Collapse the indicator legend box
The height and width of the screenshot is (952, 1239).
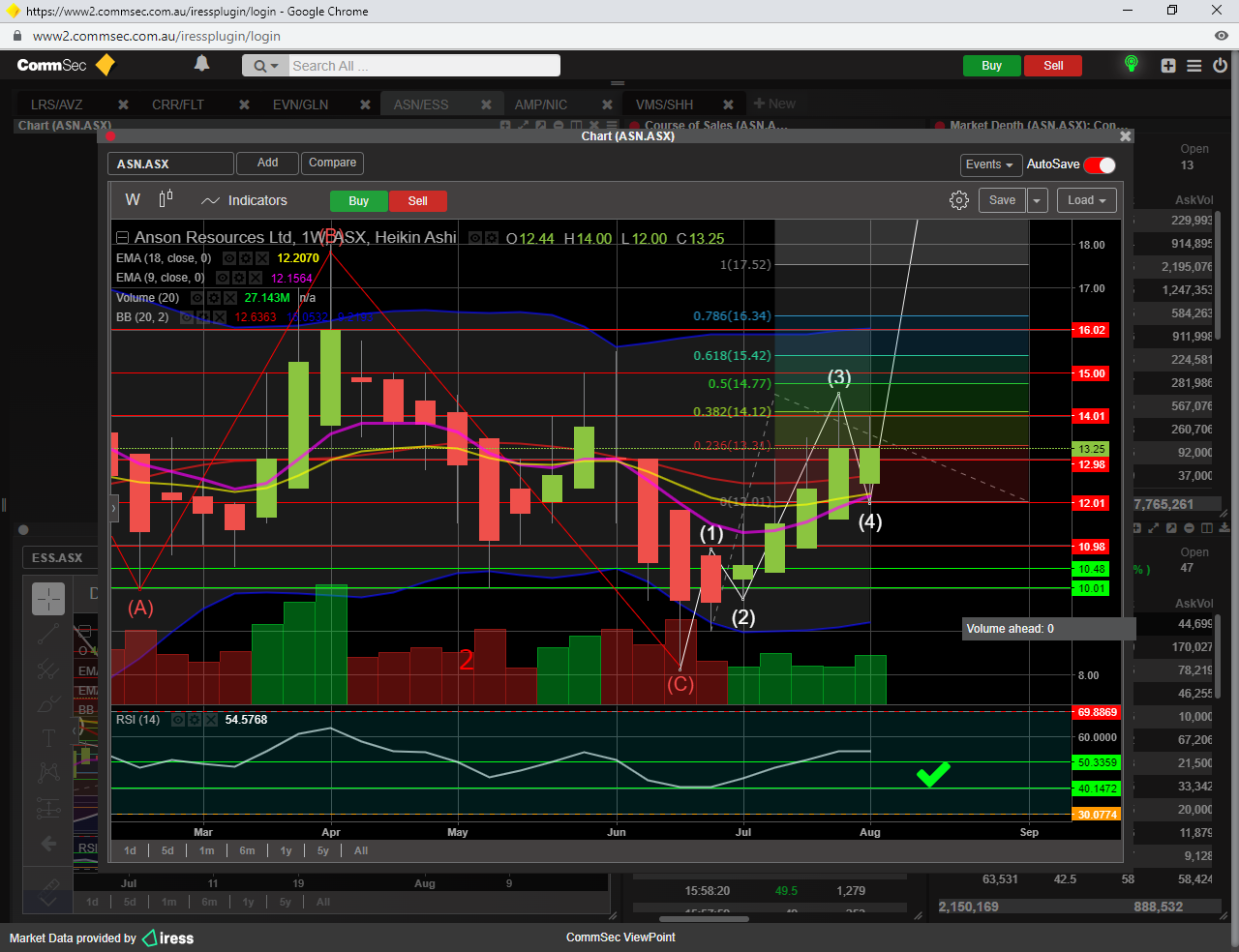point(123,238)
